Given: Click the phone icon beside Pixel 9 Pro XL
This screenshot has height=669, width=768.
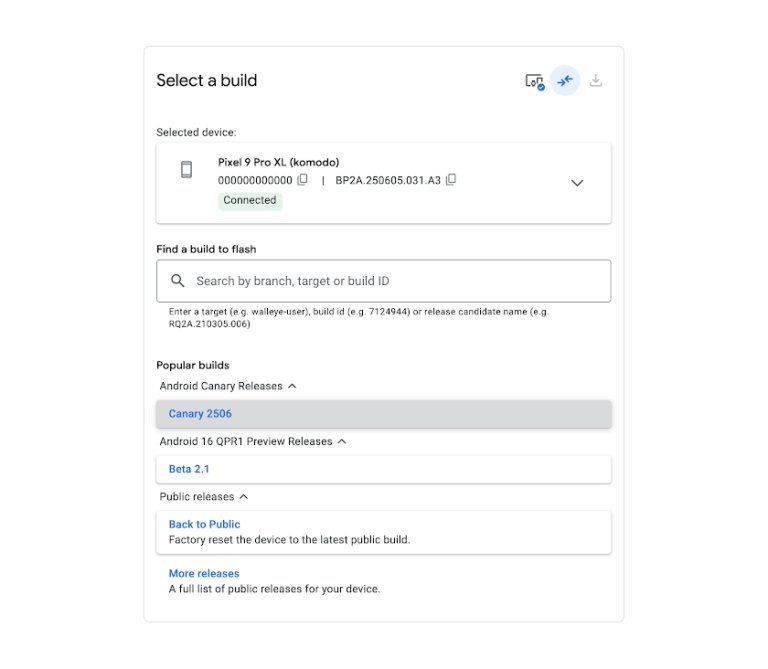Looking at the screenshot, I should point(186,170).
